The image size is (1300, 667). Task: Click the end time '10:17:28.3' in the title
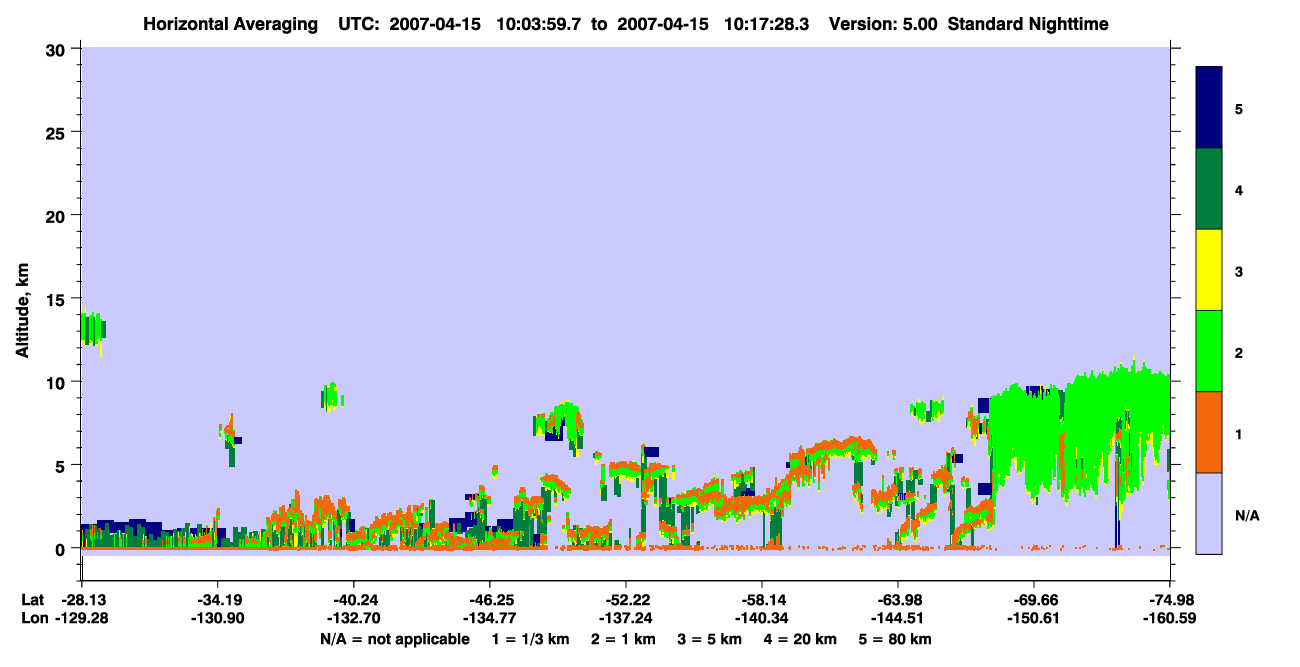click(769, 24)
